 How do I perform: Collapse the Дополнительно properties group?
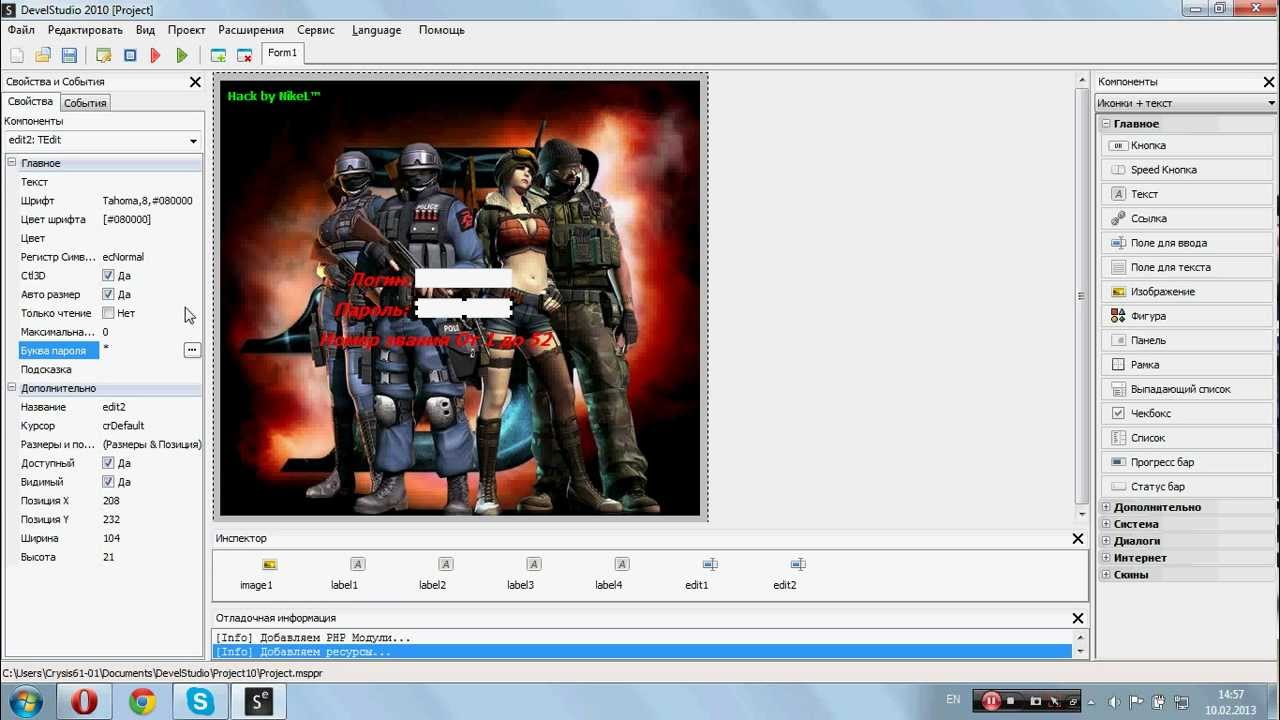coord(12,388)
